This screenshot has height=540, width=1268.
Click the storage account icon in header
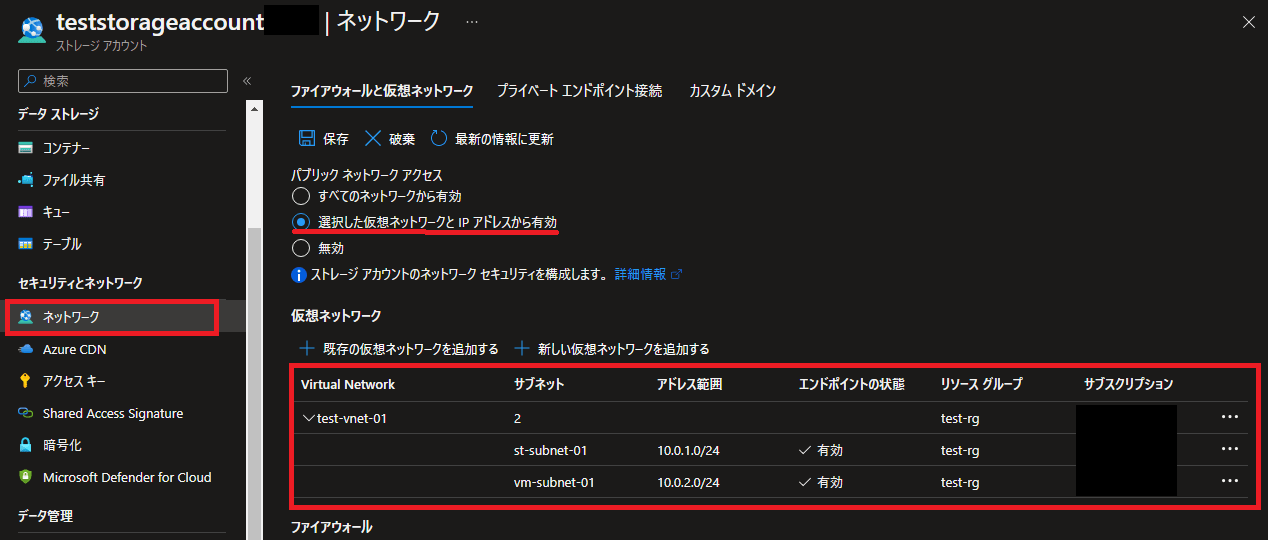[x=32, y=32]
